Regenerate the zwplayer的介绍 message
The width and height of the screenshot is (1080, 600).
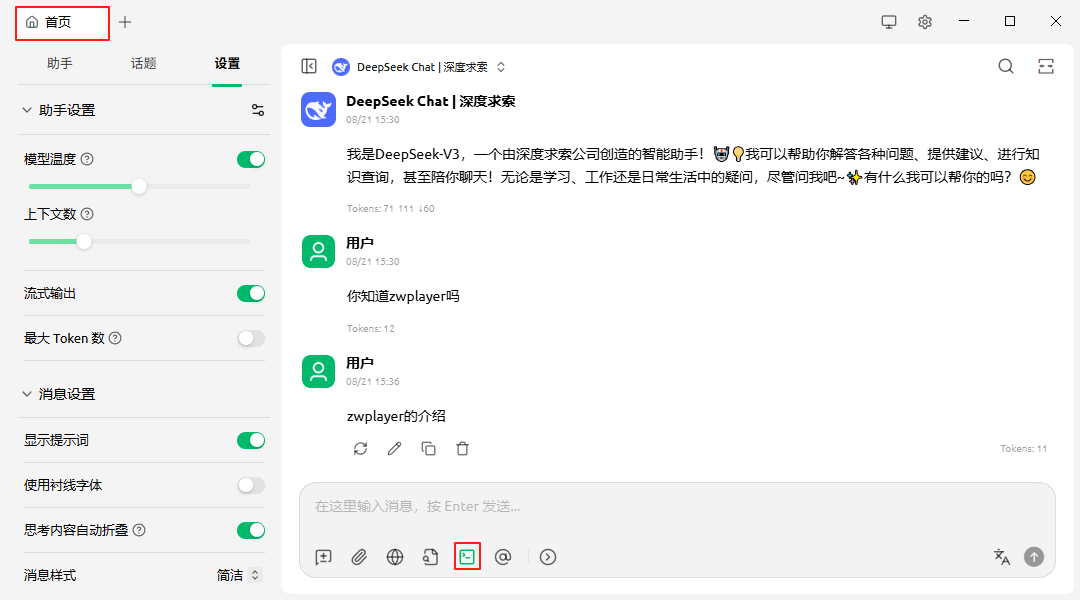[360, 449]
